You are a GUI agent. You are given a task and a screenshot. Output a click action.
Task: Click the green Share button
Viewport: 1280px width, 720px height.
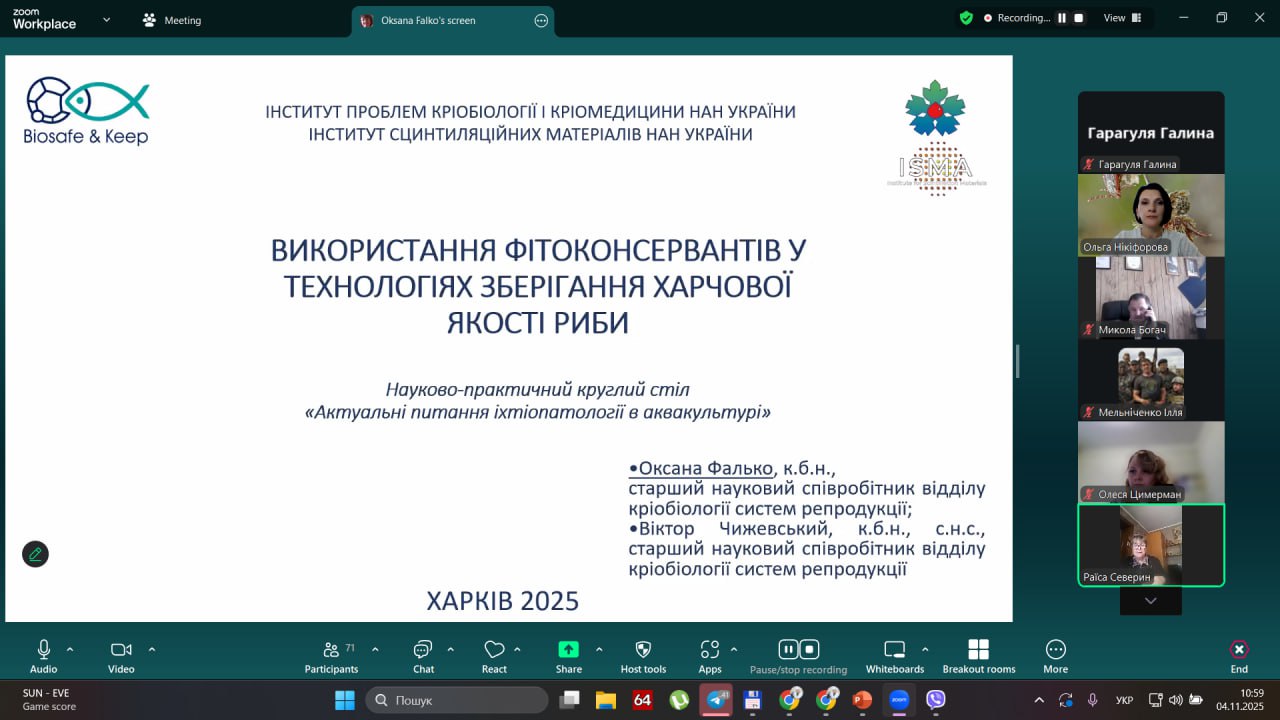[x=568, y=650]
